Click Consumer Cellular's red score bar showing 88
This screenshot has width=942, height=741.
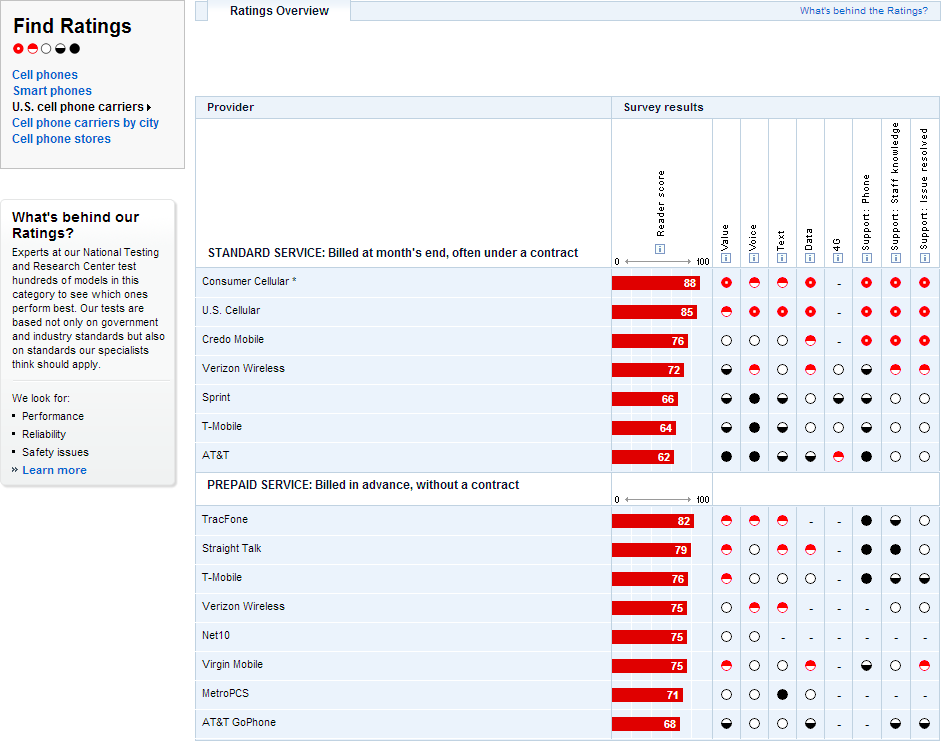click(656, 283)
